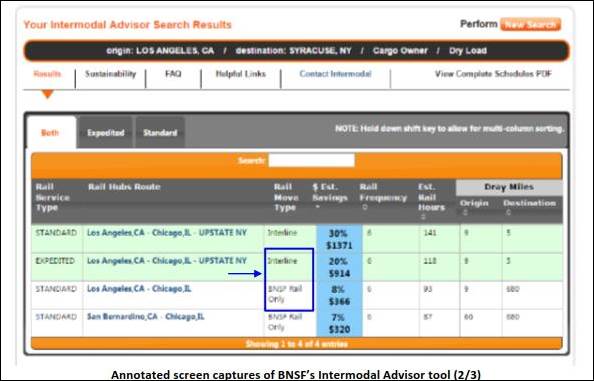594x381 pixels.
Task: Open the Results tab
Action: tap(47, 74)
